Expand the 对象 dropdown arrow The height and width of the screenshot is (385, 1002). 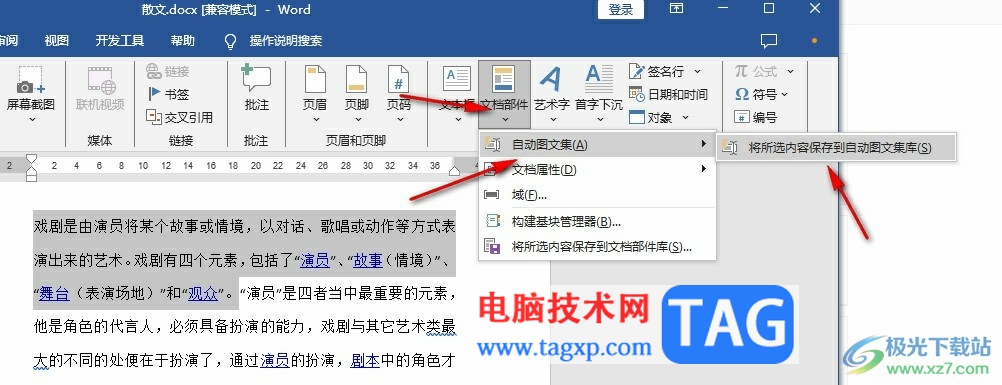coord(685,117)
